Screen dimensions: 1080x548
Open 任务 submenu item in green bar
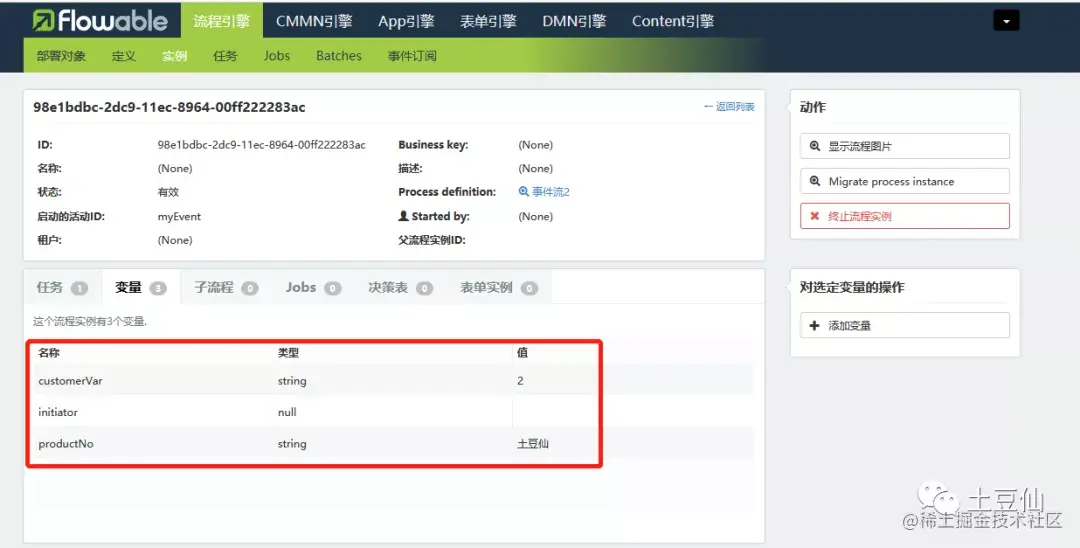pos(225,56)
